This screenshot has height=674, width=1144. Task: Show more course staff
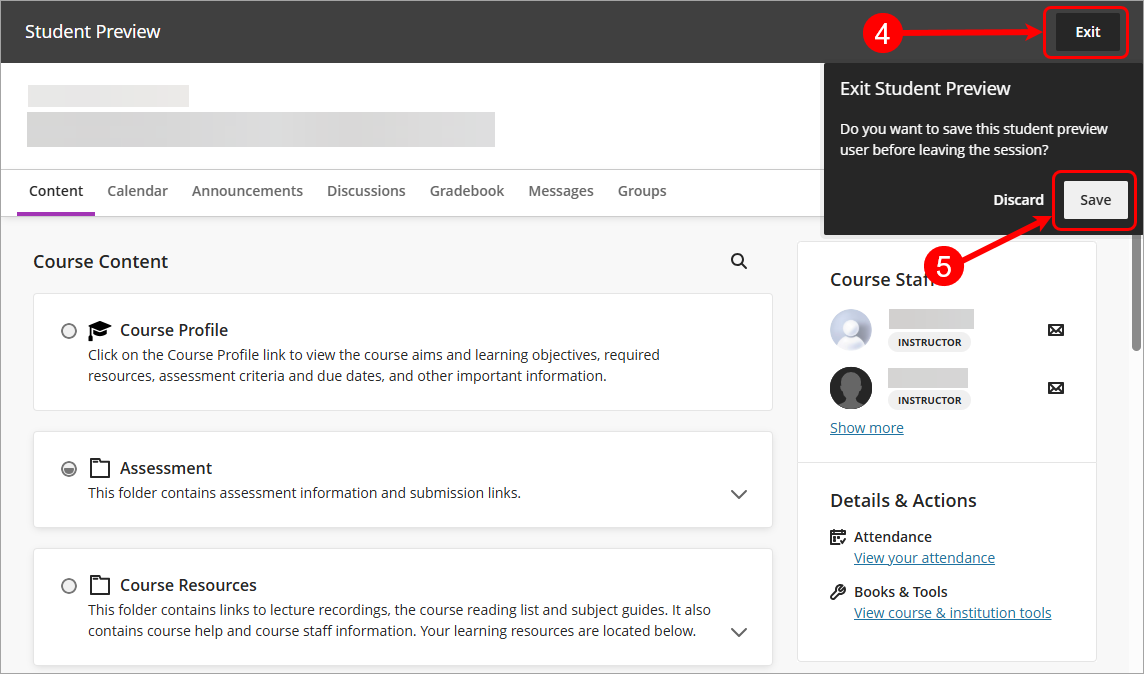coord(866,428)
